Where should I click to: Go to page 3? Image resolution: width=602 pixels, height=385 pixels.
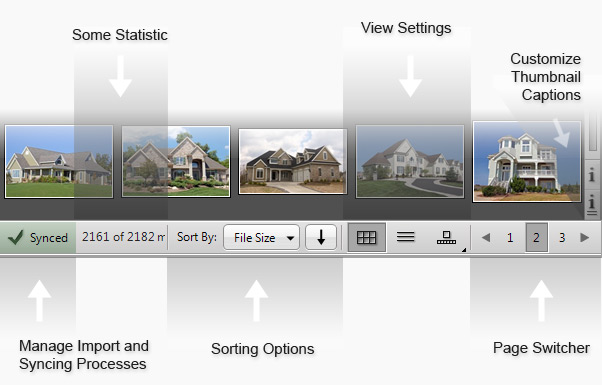coord(562,238)
